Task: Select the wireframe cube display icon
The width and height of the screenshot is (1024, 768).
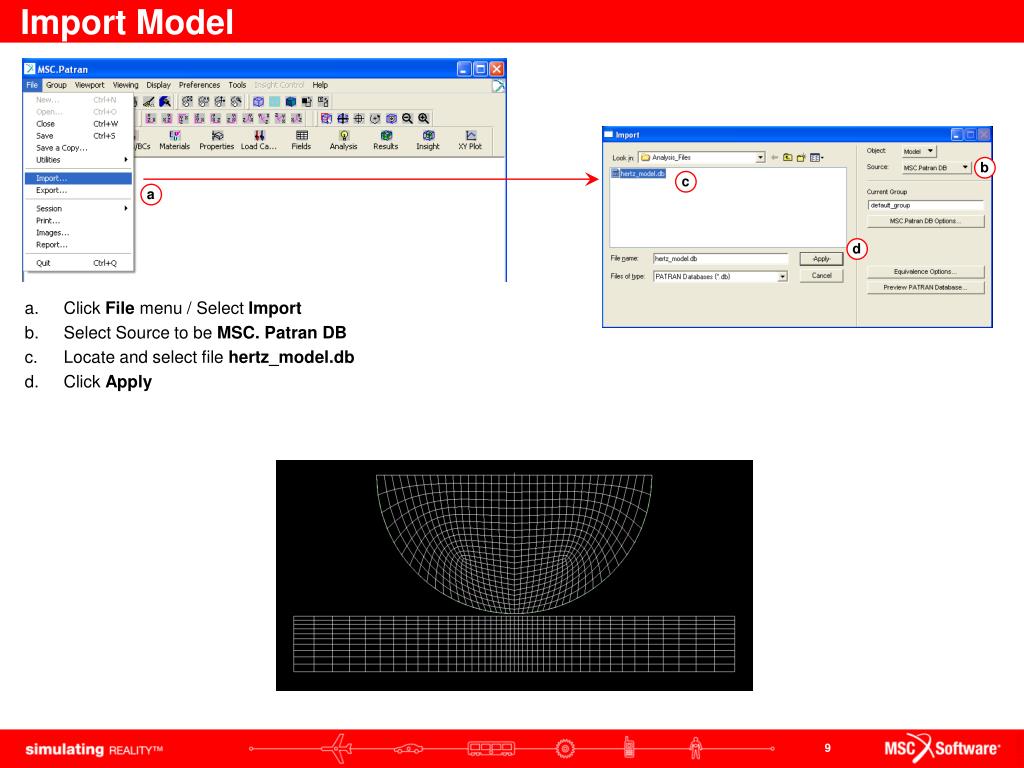Action: point(259,101)
